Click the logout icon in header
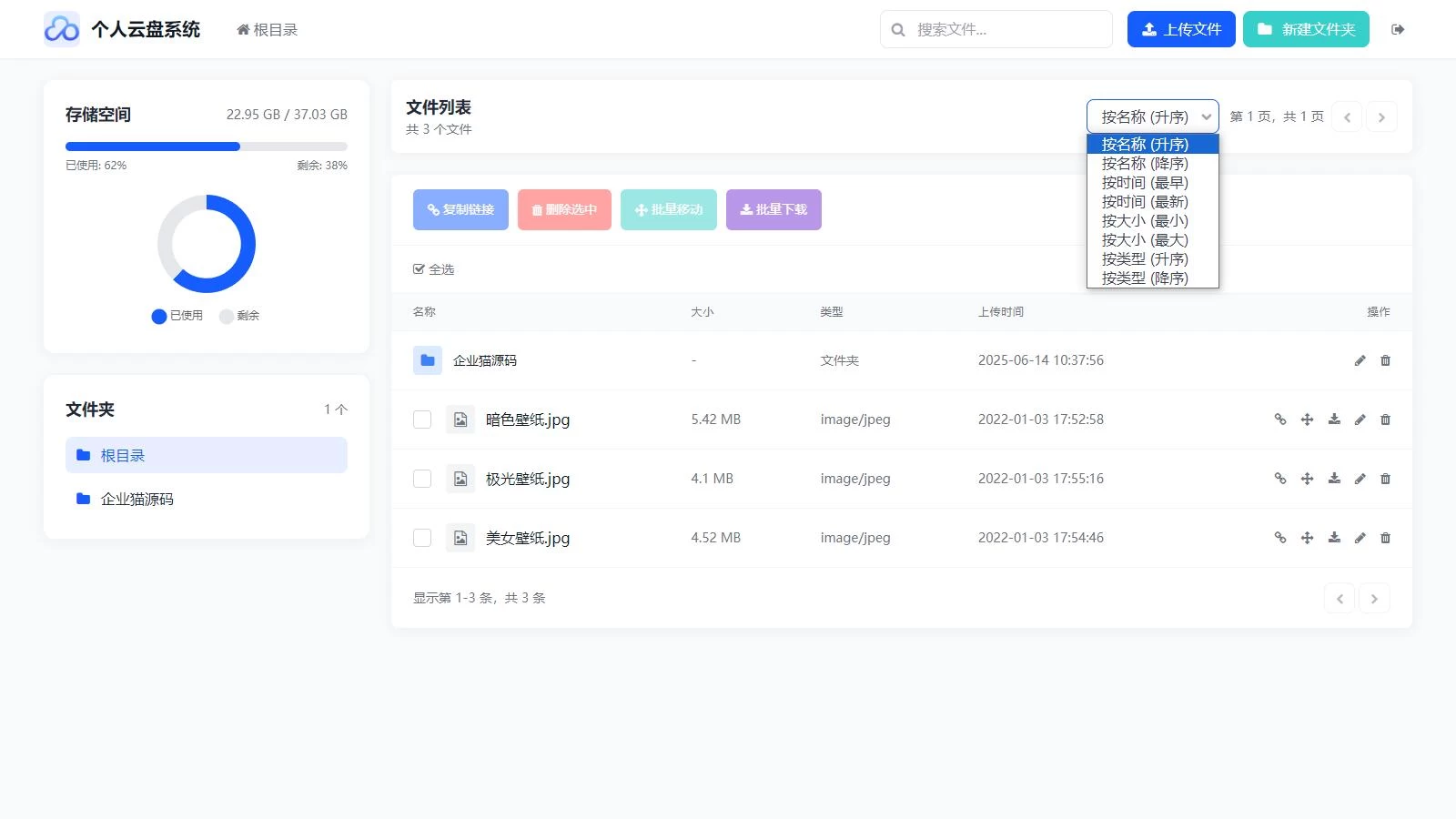The image size is (1456, 819). coord(1398,29)
